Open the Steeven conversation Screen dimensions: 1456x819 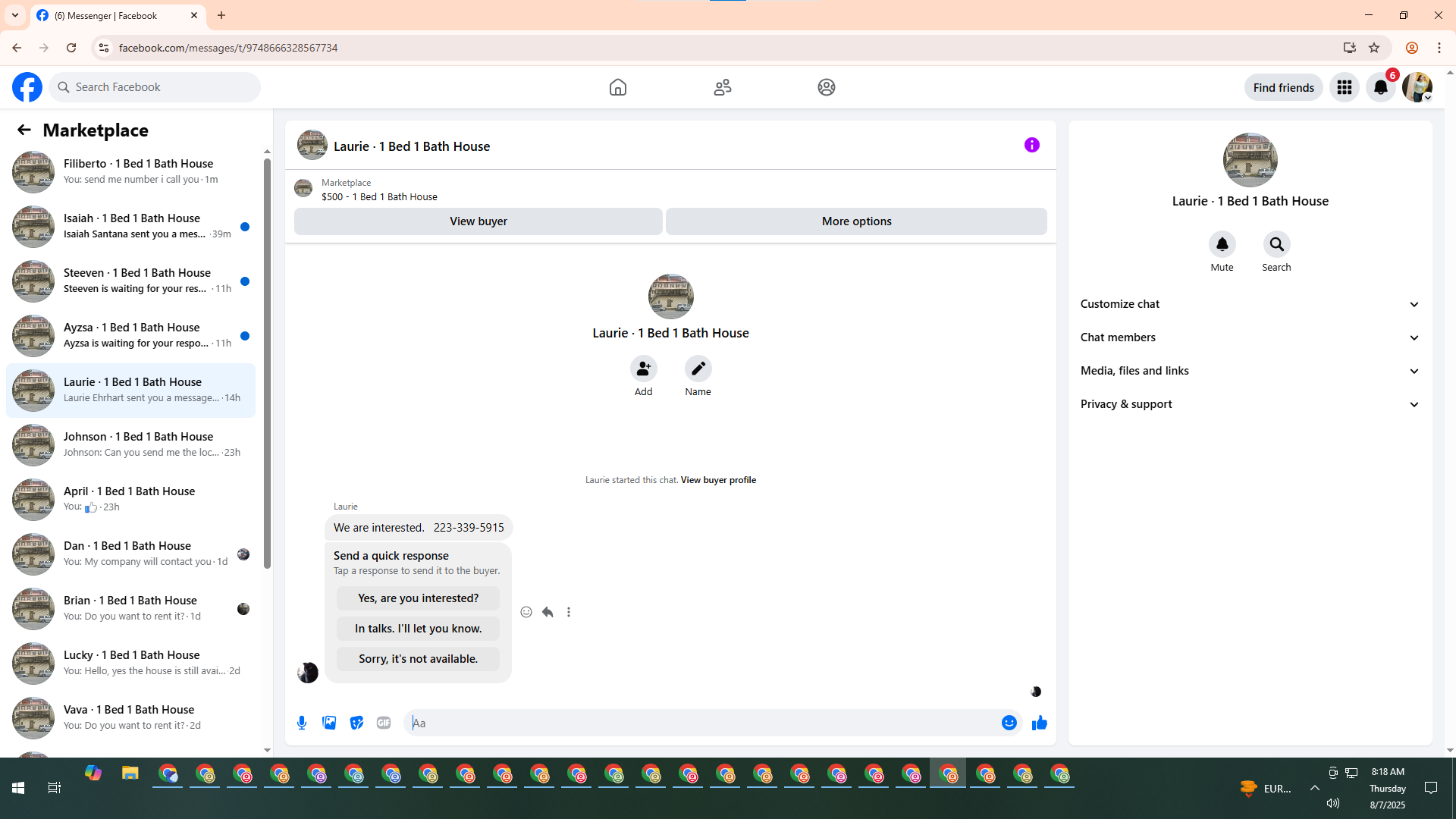[130, 281]
